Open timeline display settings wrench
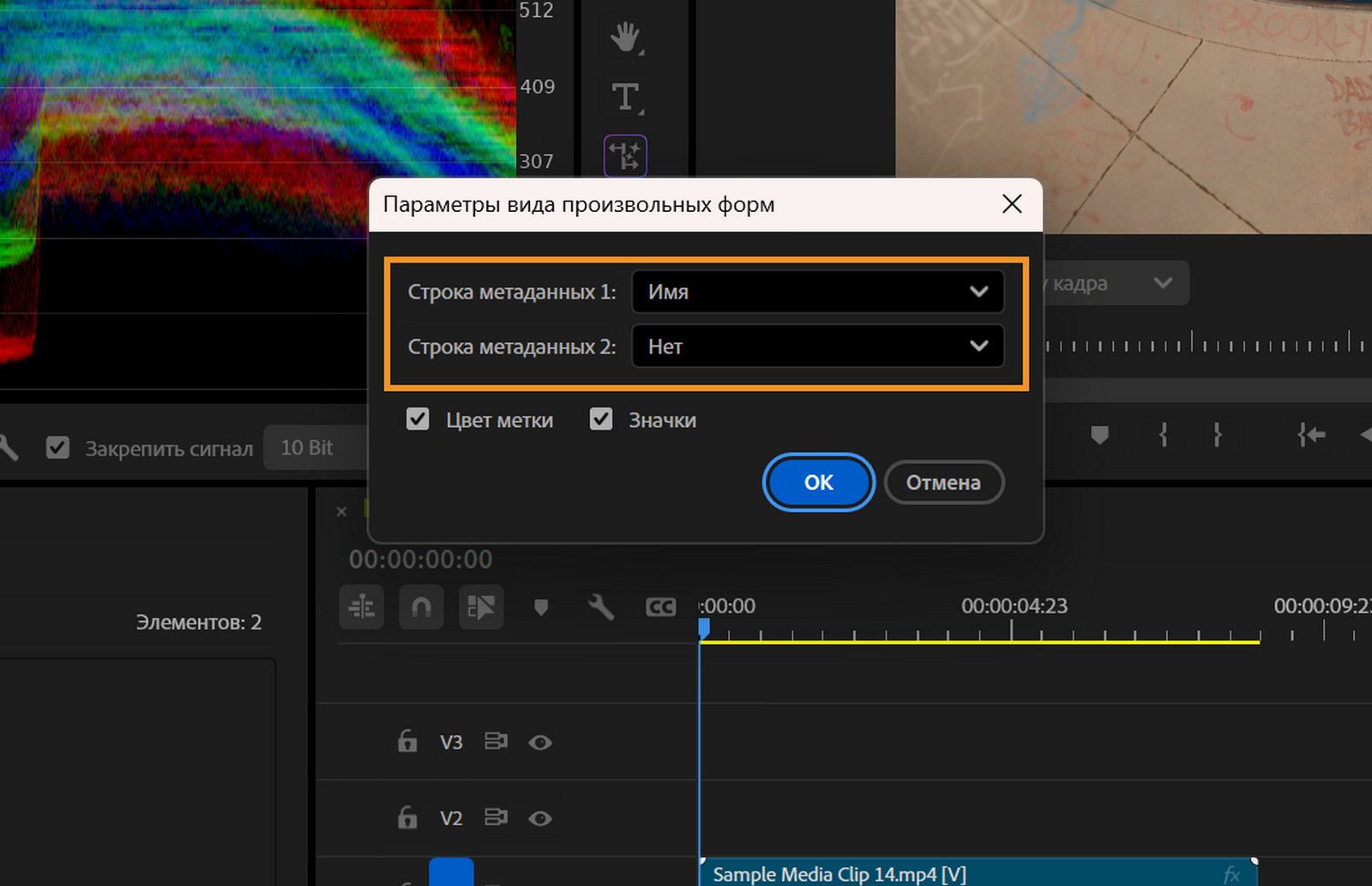The height and width of the screenshot is (886, 1372). (x=600, y=607)
